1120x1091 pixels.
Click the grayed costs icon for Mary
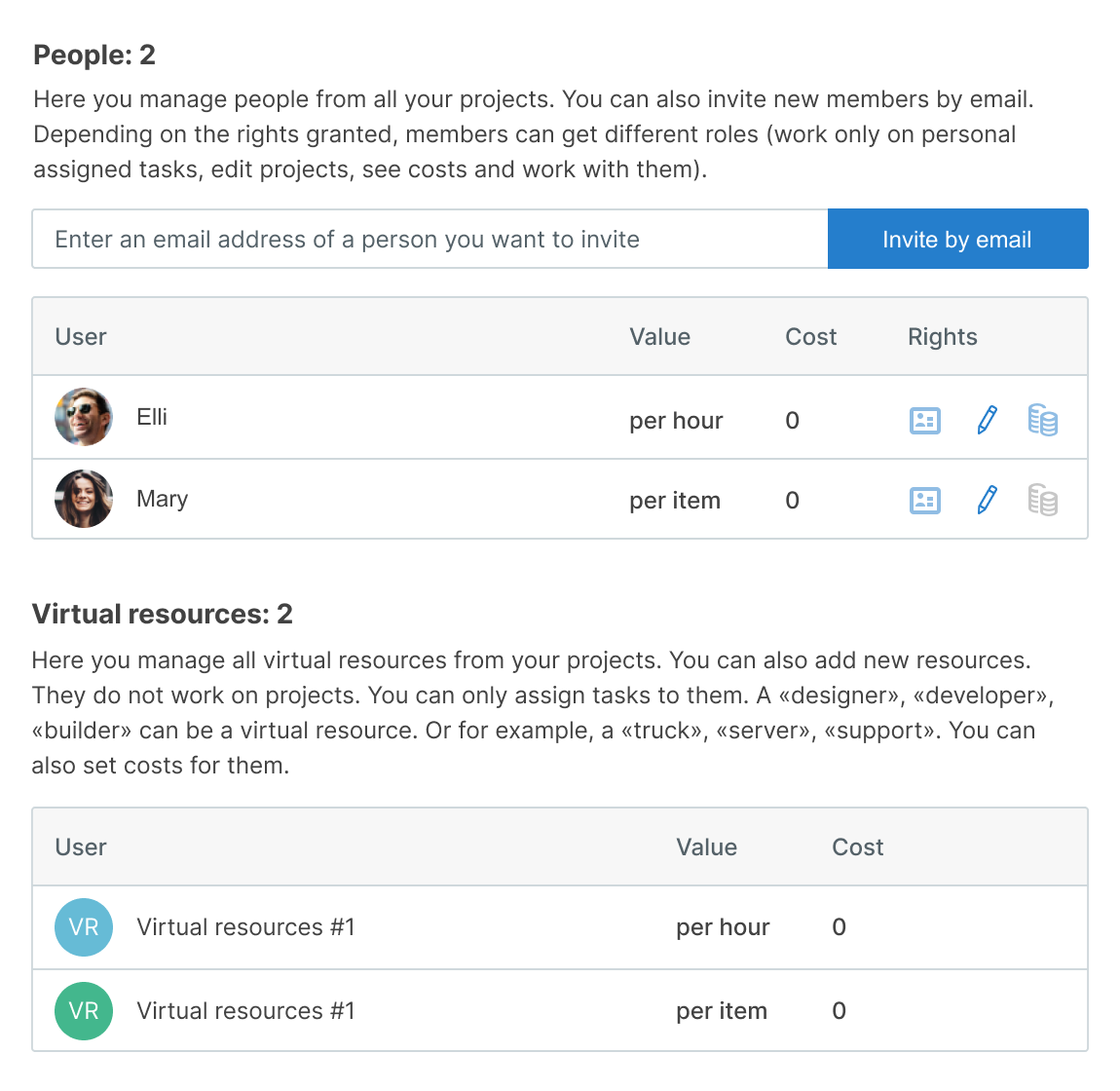[x=1042, y=500]
